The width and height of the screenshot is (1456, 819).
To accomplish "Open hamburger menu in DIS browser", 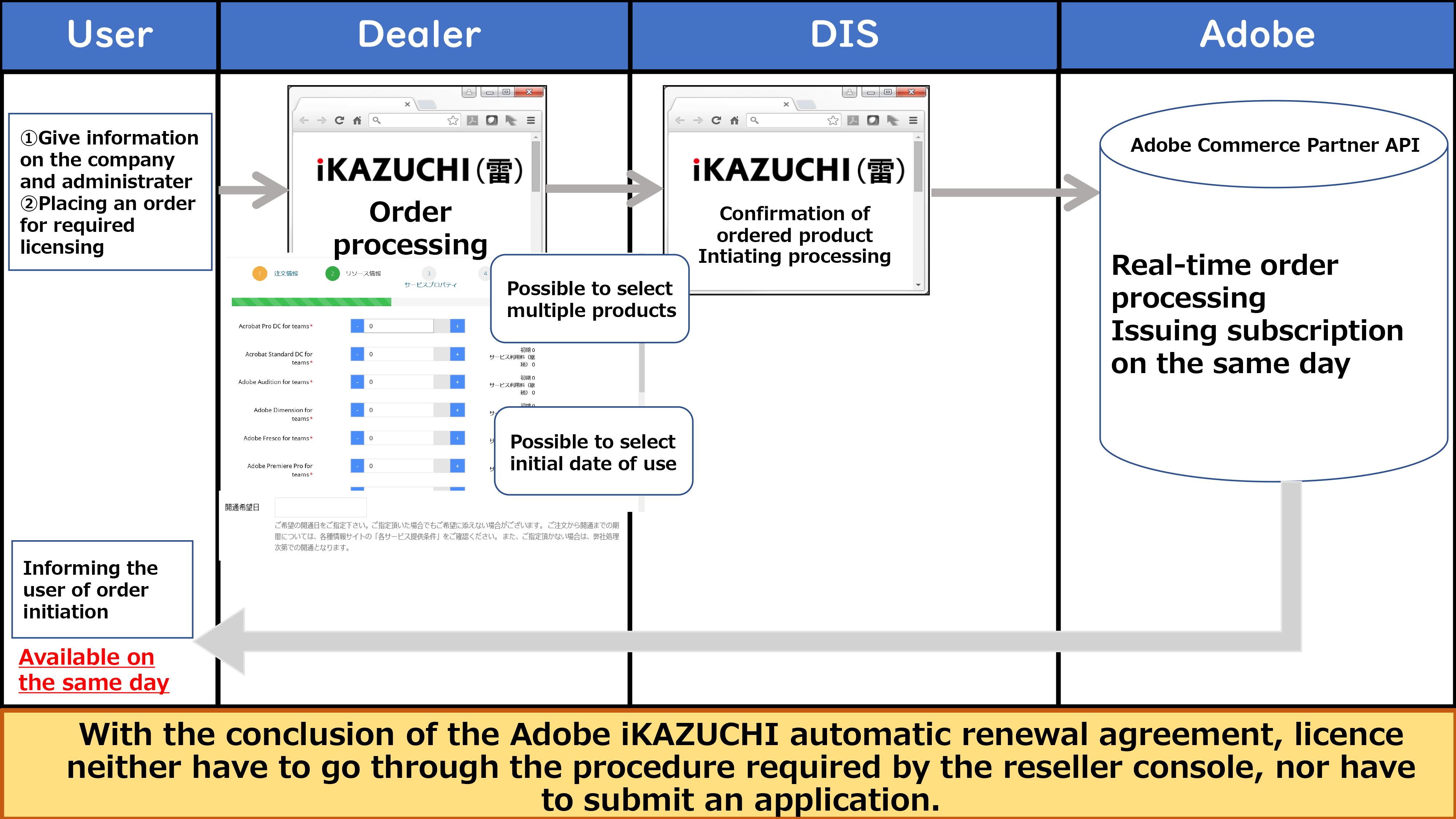I will (x=913, y=120).
